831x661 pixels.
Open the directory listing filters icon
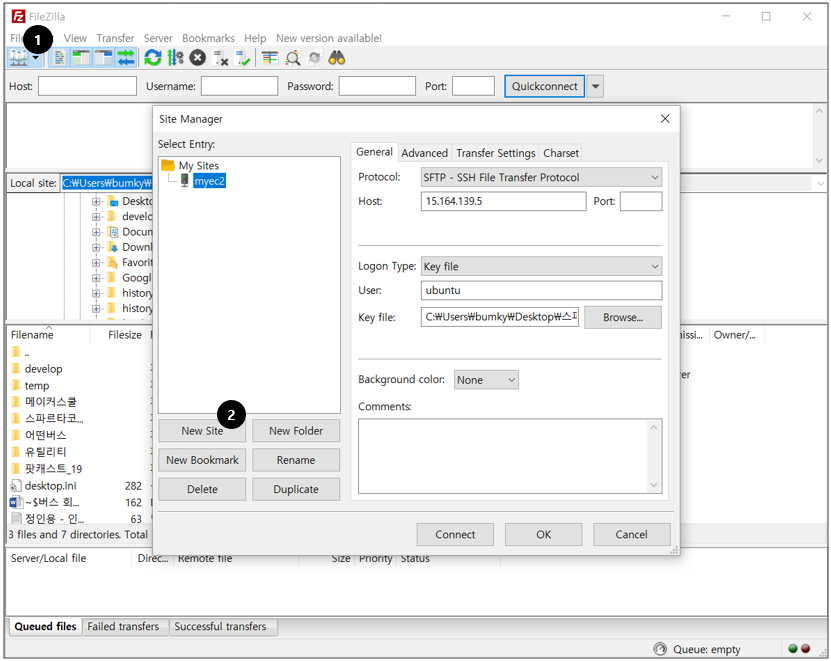pos(270,58)
